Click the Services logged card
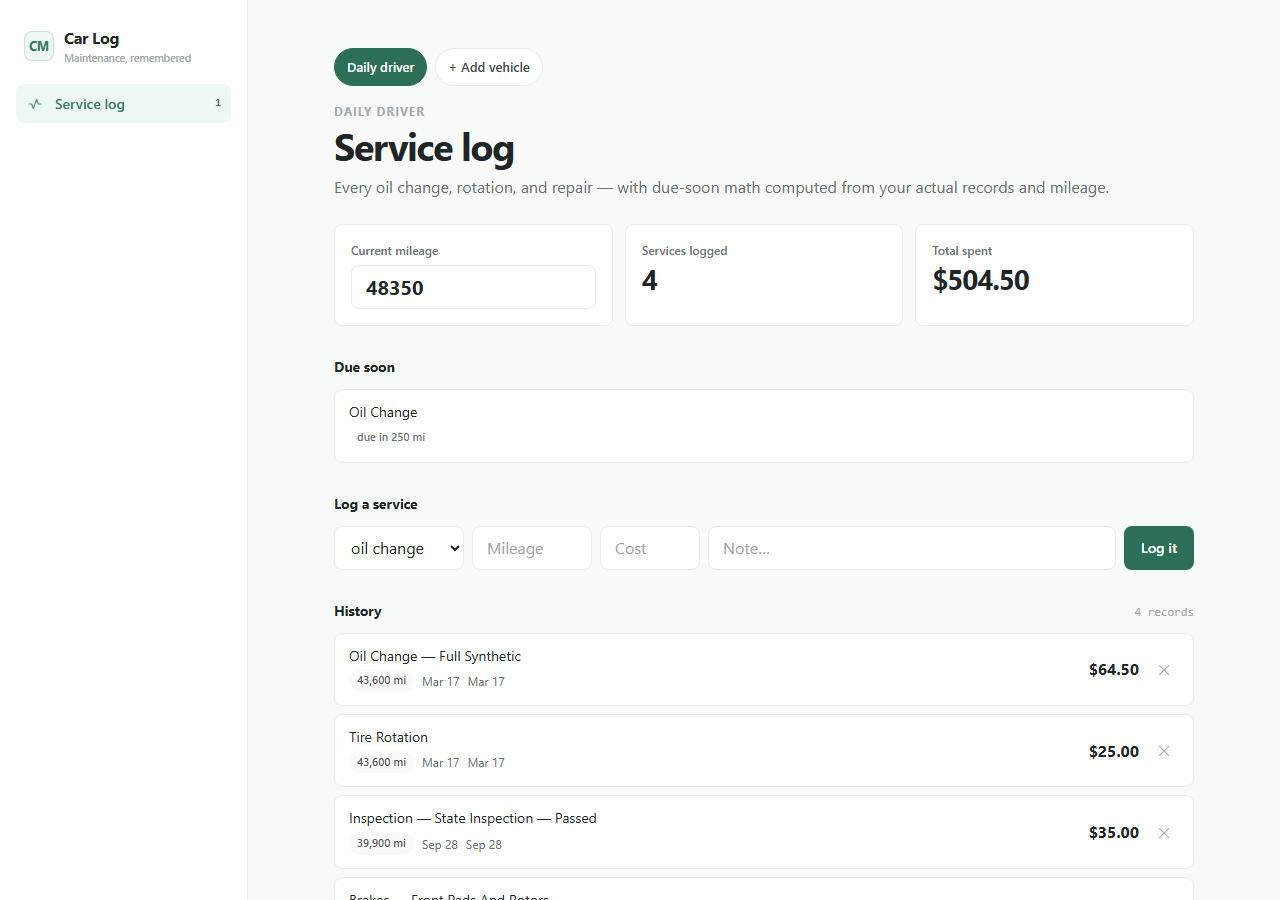 pyautogui.click(x=764, y=275)
